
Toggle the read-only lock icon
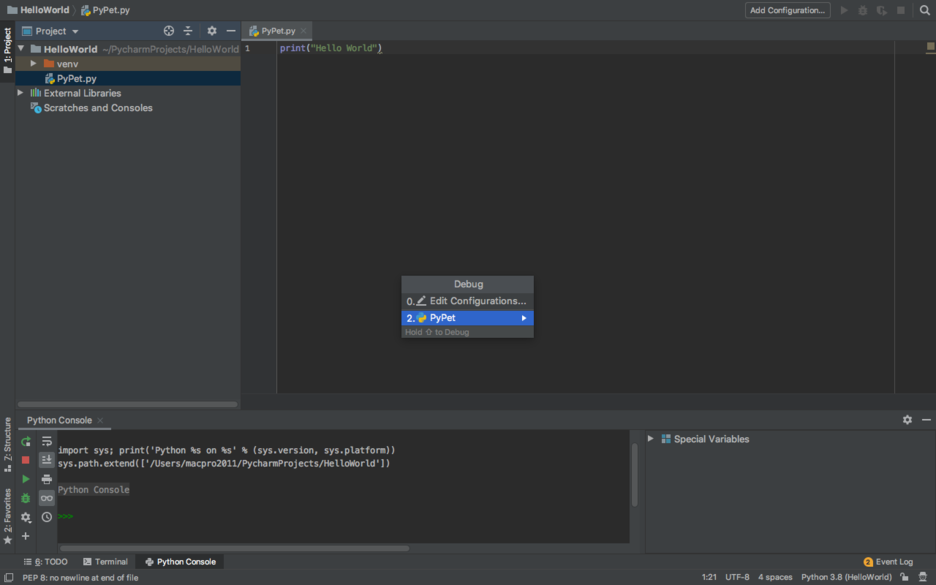[x=904, y=577]
